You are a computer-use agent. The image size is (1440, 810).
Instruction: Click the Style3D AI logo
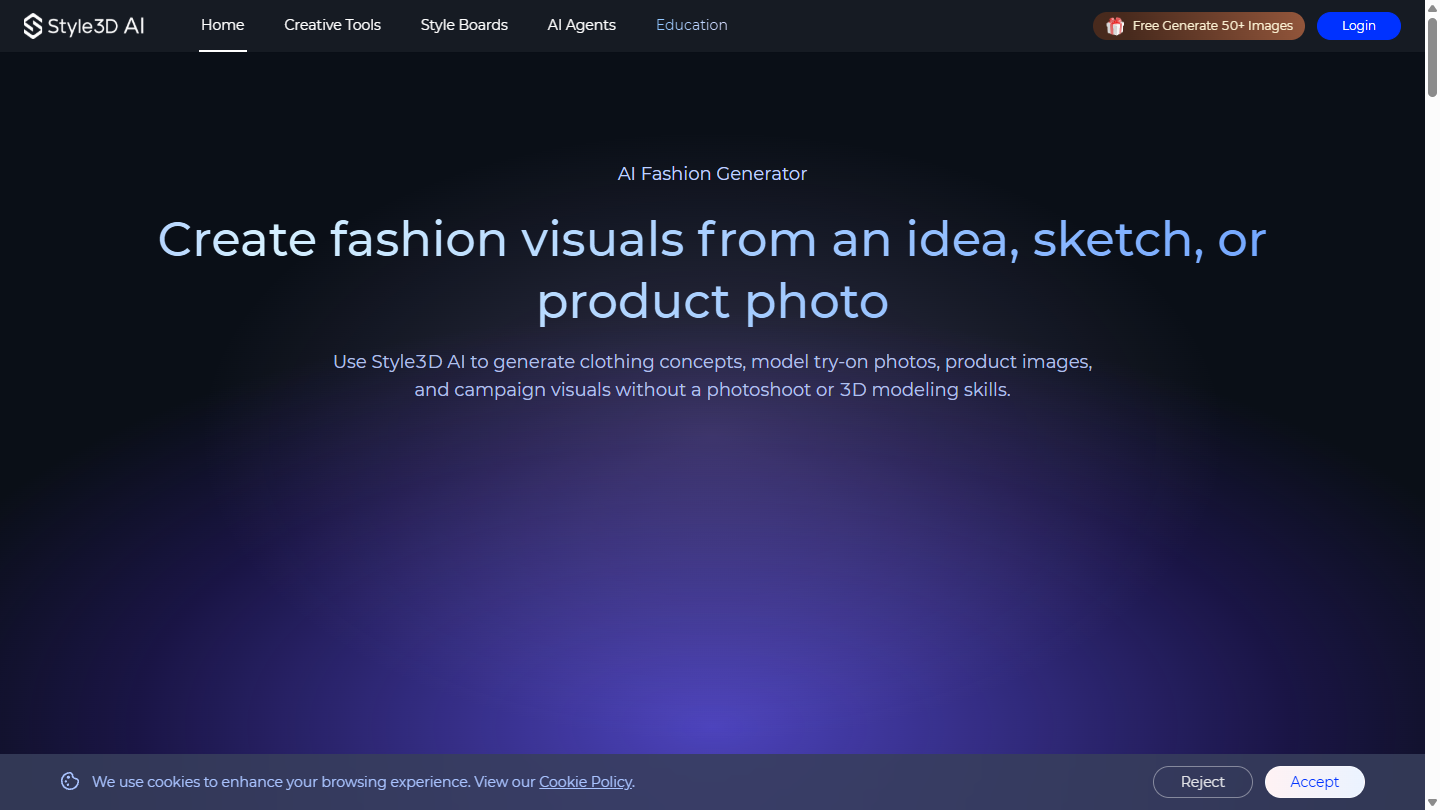click(x=84, y=26)
